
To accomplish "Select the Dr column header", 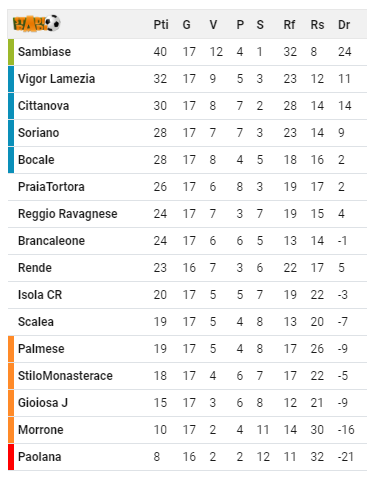I will tap(344, 25).
